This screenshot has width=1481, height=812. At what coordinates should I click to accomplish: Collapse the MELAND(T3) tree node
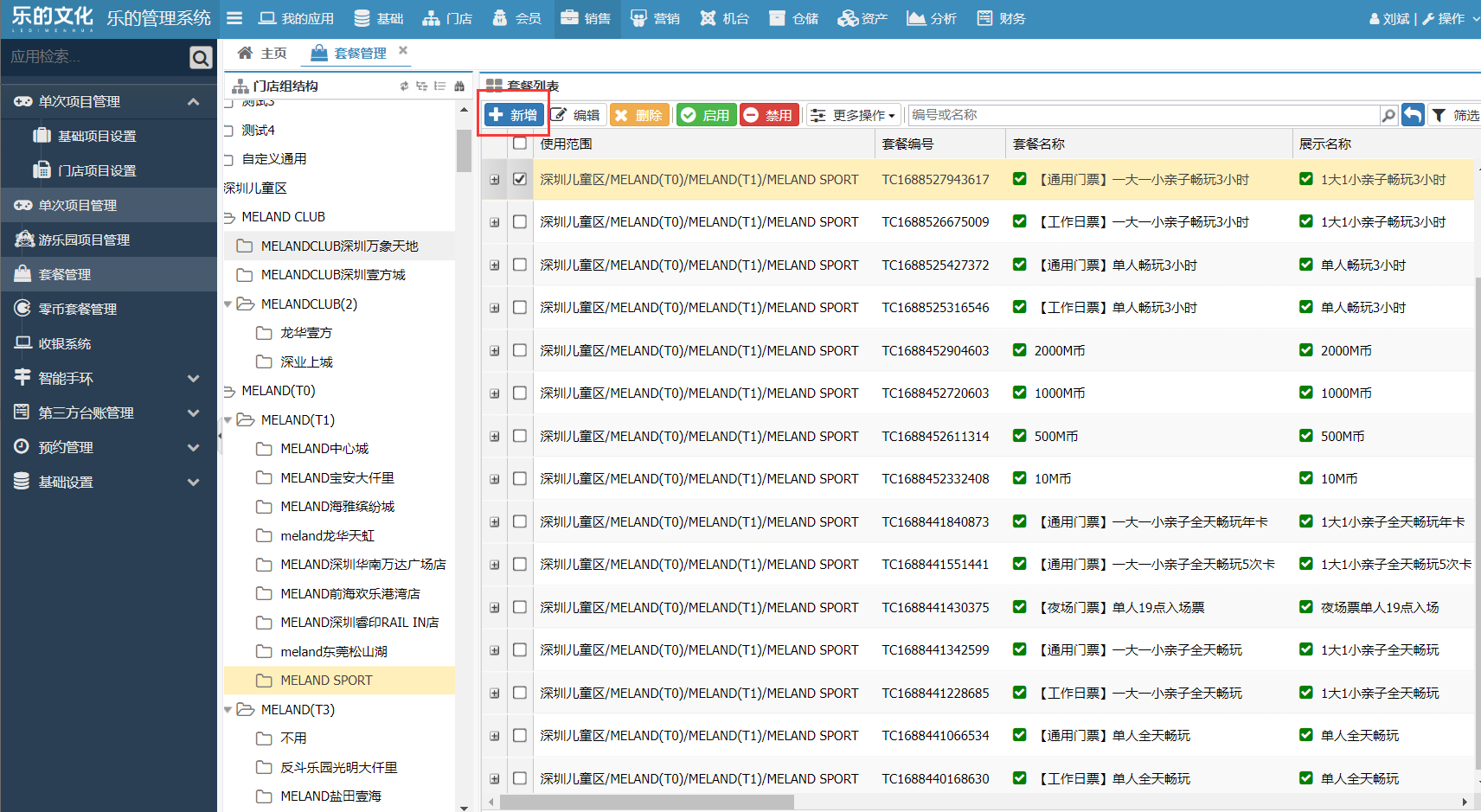coord(228,710)
